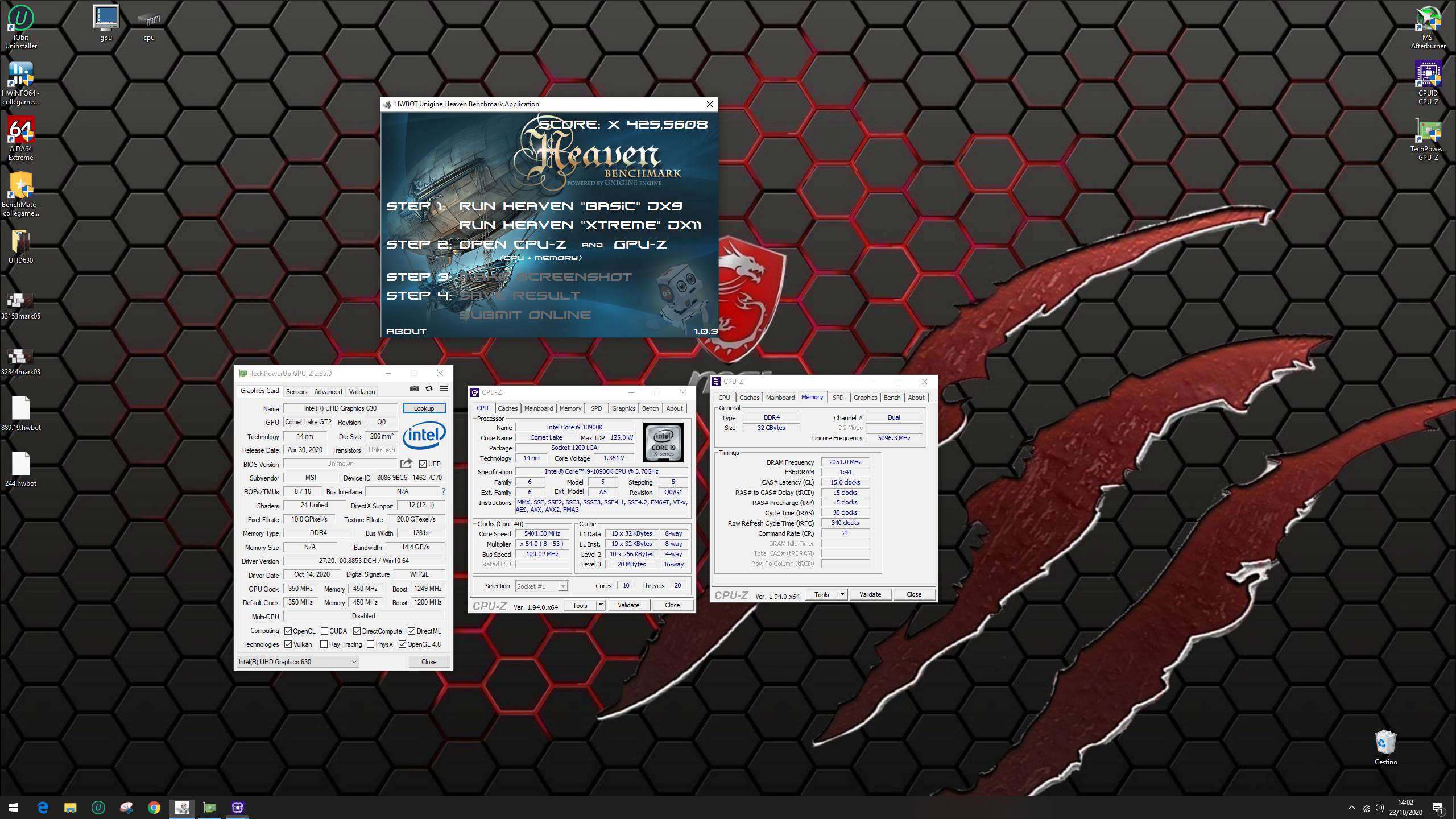The width and height of the screenshot is (1456, 819).
Task: Toggle OpenGL 4.6 checkbox in GPU-Z
Action: 403,644
